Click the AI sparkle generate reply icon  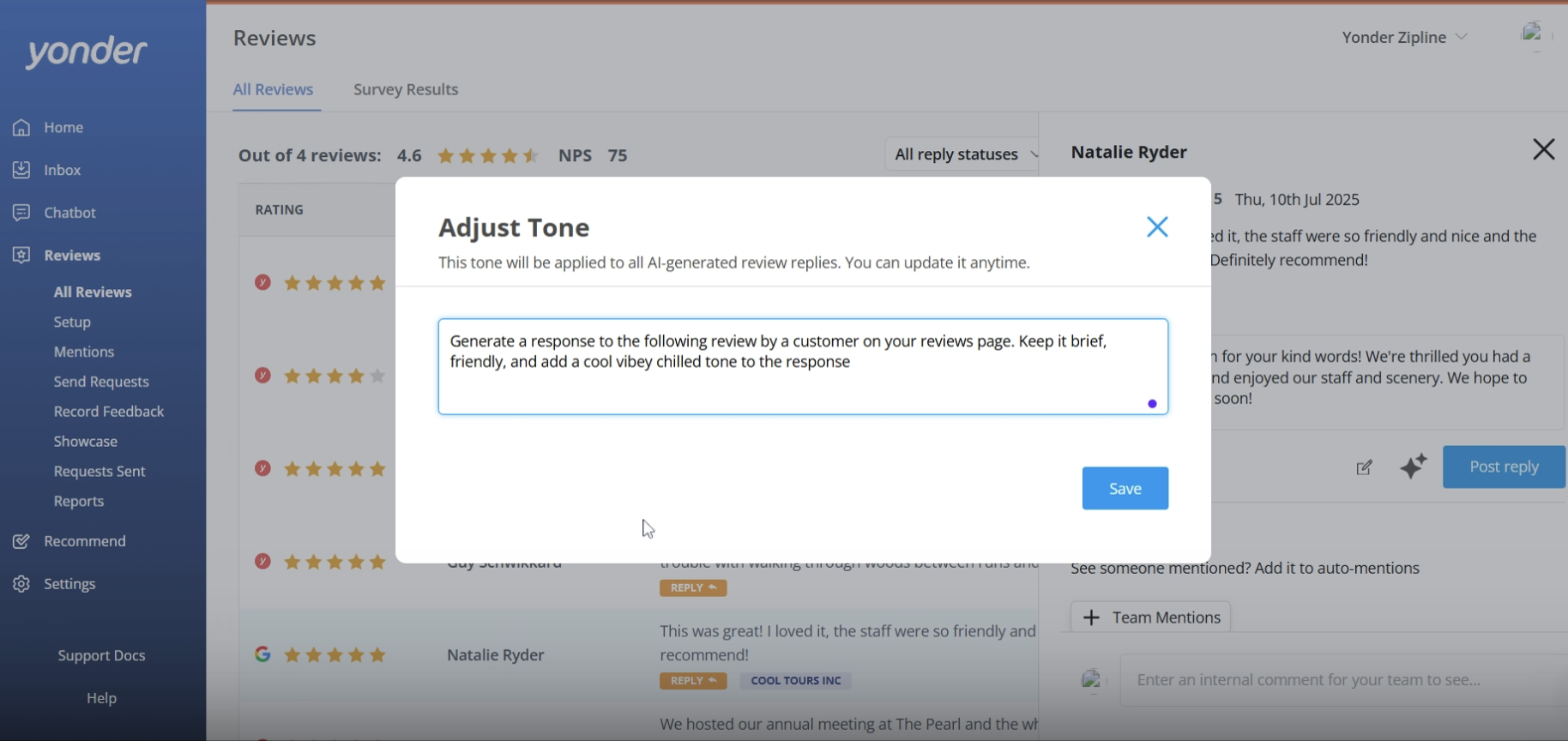1413,467
